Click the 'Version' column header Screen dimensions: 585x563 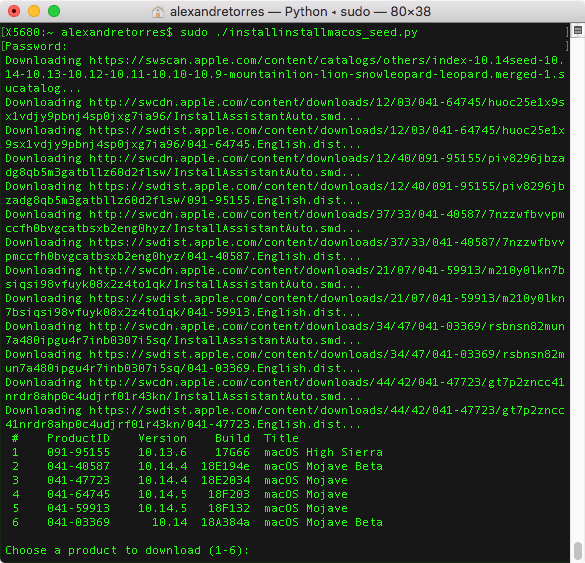tap(162, 438)
